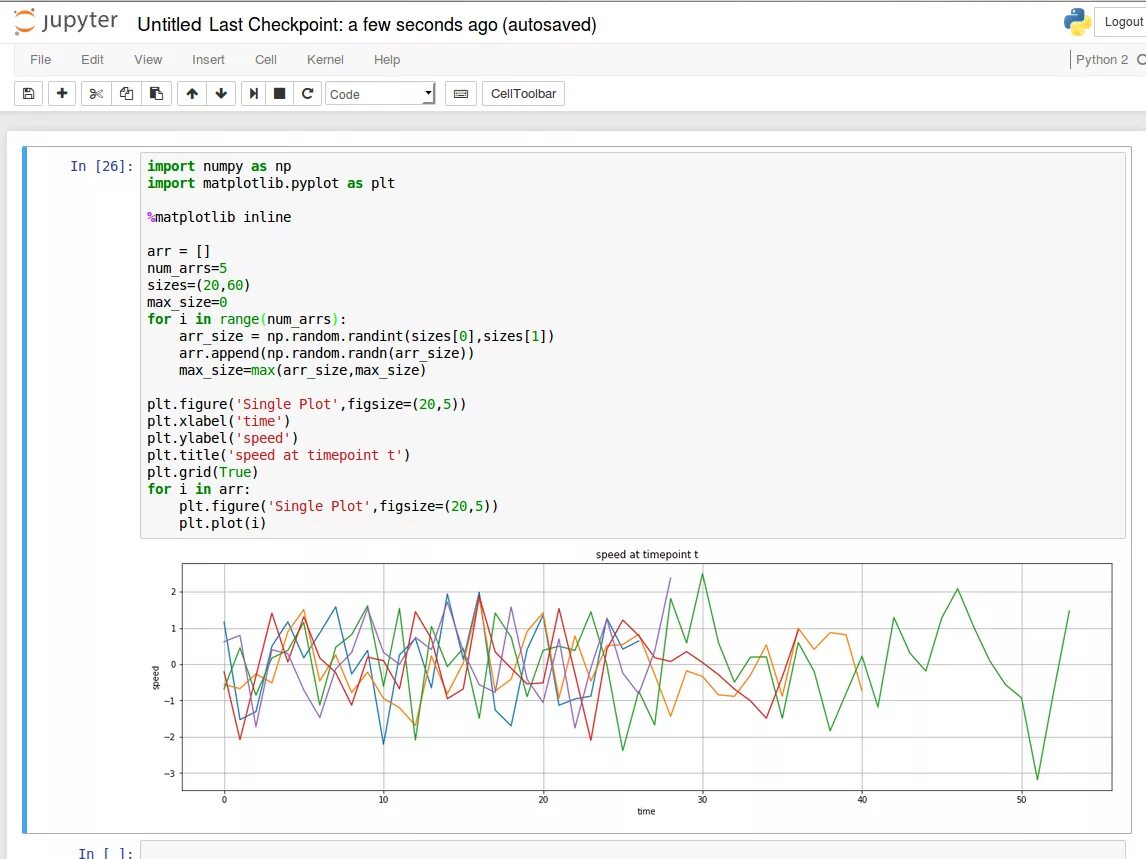Click the save and checkpoint icon
The height and width of the screenshot is (859, 1146).
[x=29, y=94]
